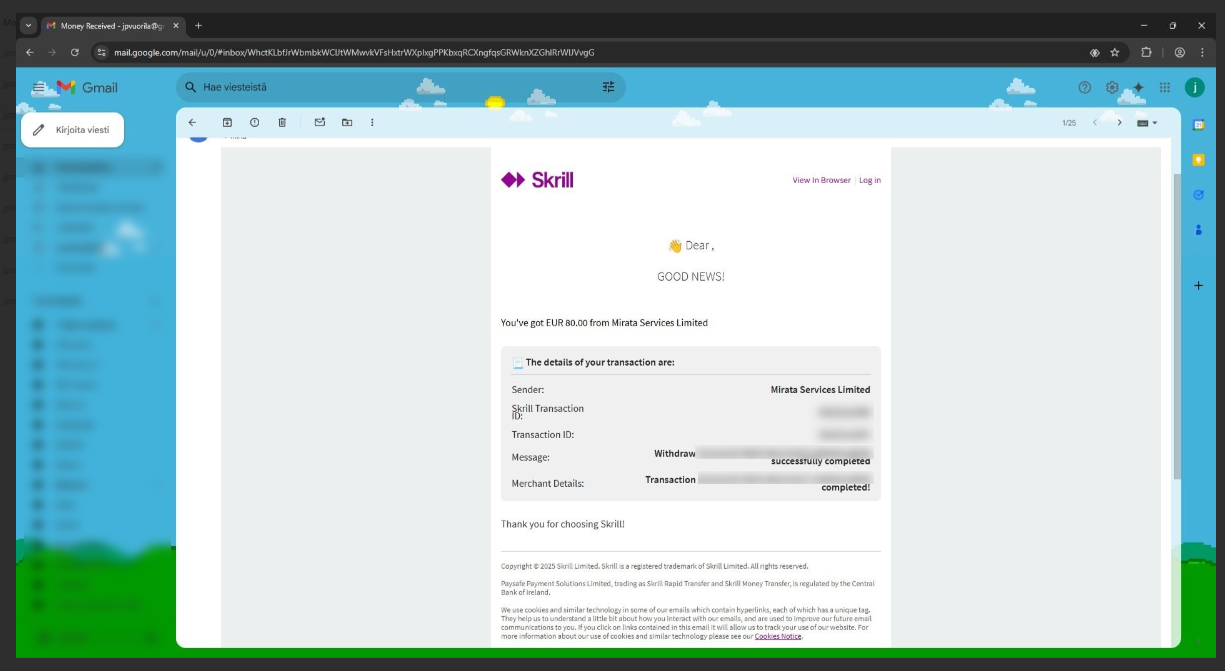Open the More actions three-dot menu
Image resolution: width=1225 pixels, height=671 pixels.
tap(372, 123)
